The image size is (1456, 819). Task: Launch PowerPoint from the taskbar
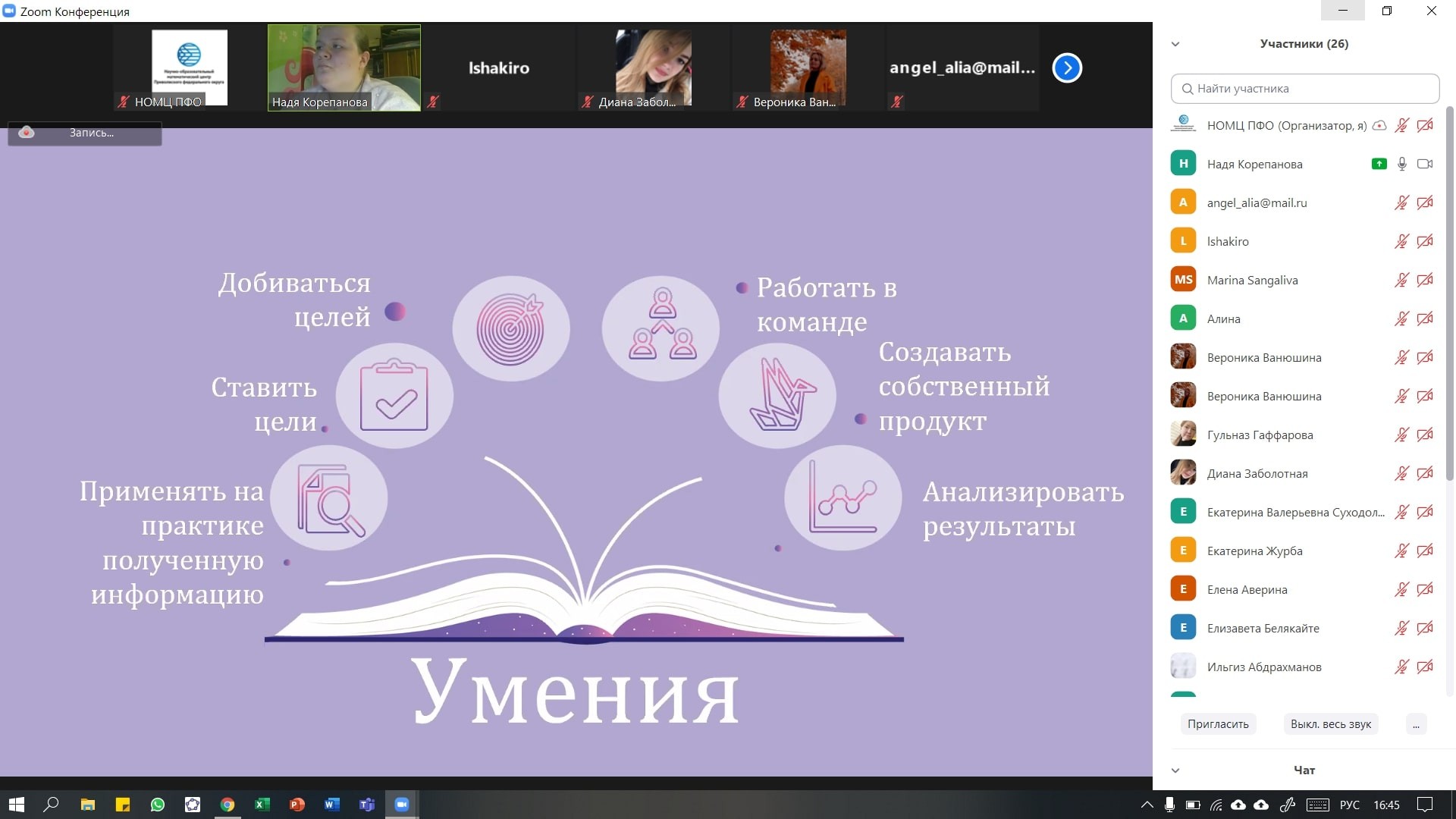pos(297,805)
